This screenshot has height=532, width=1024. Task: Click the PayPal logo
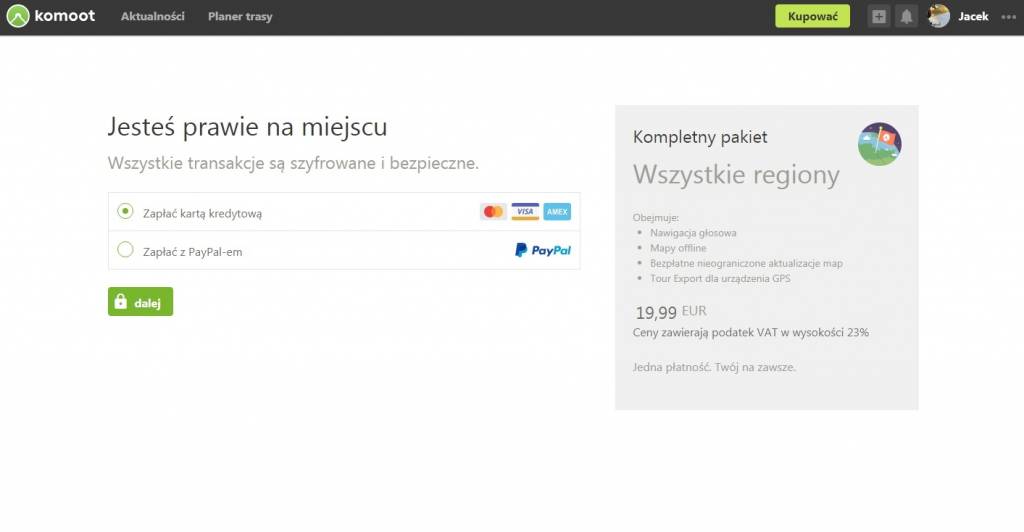543,250
